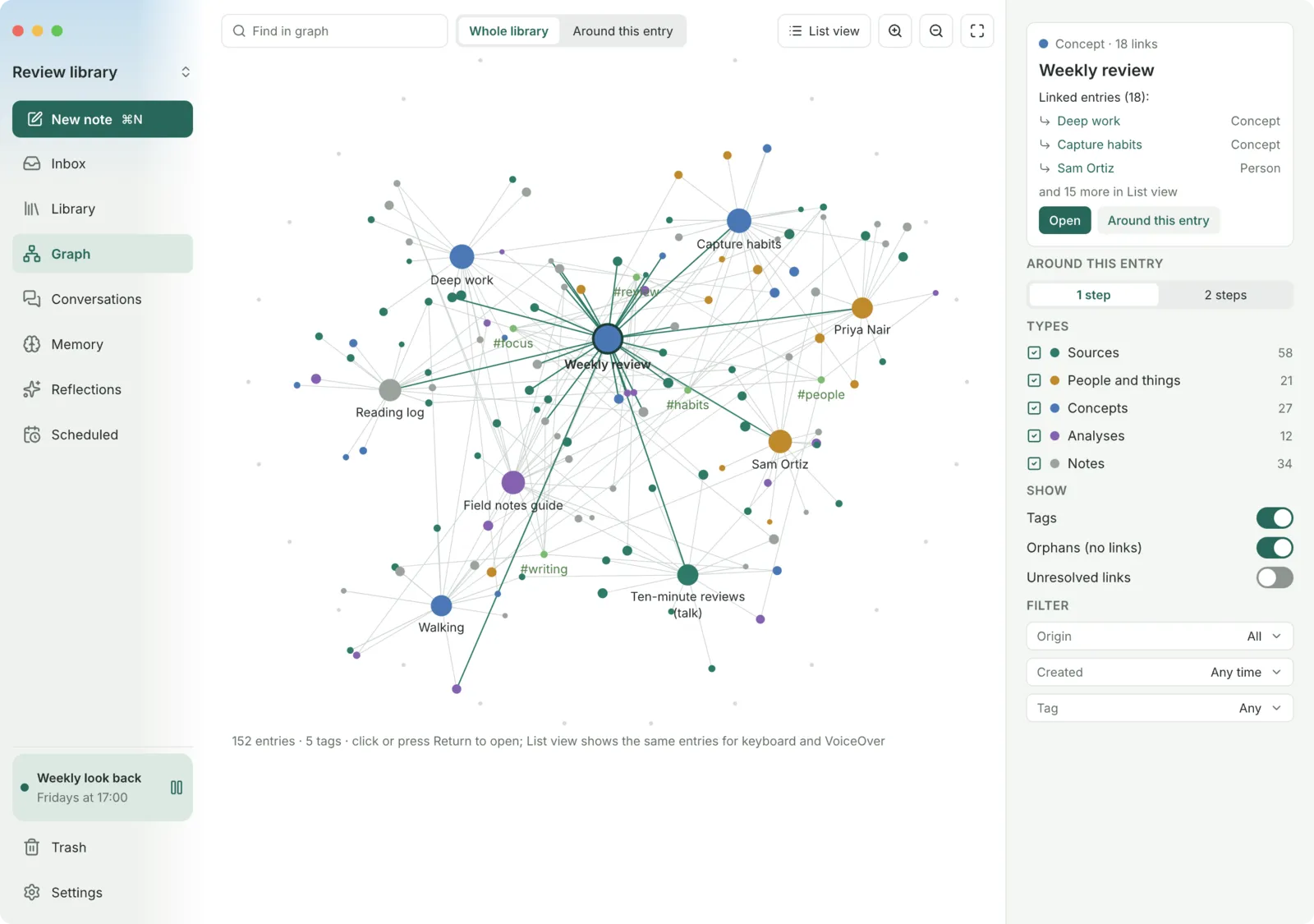Click the Settings gear icon
Image resolution: width=1314 pixels, height=924 pixels.
point(32,892)
